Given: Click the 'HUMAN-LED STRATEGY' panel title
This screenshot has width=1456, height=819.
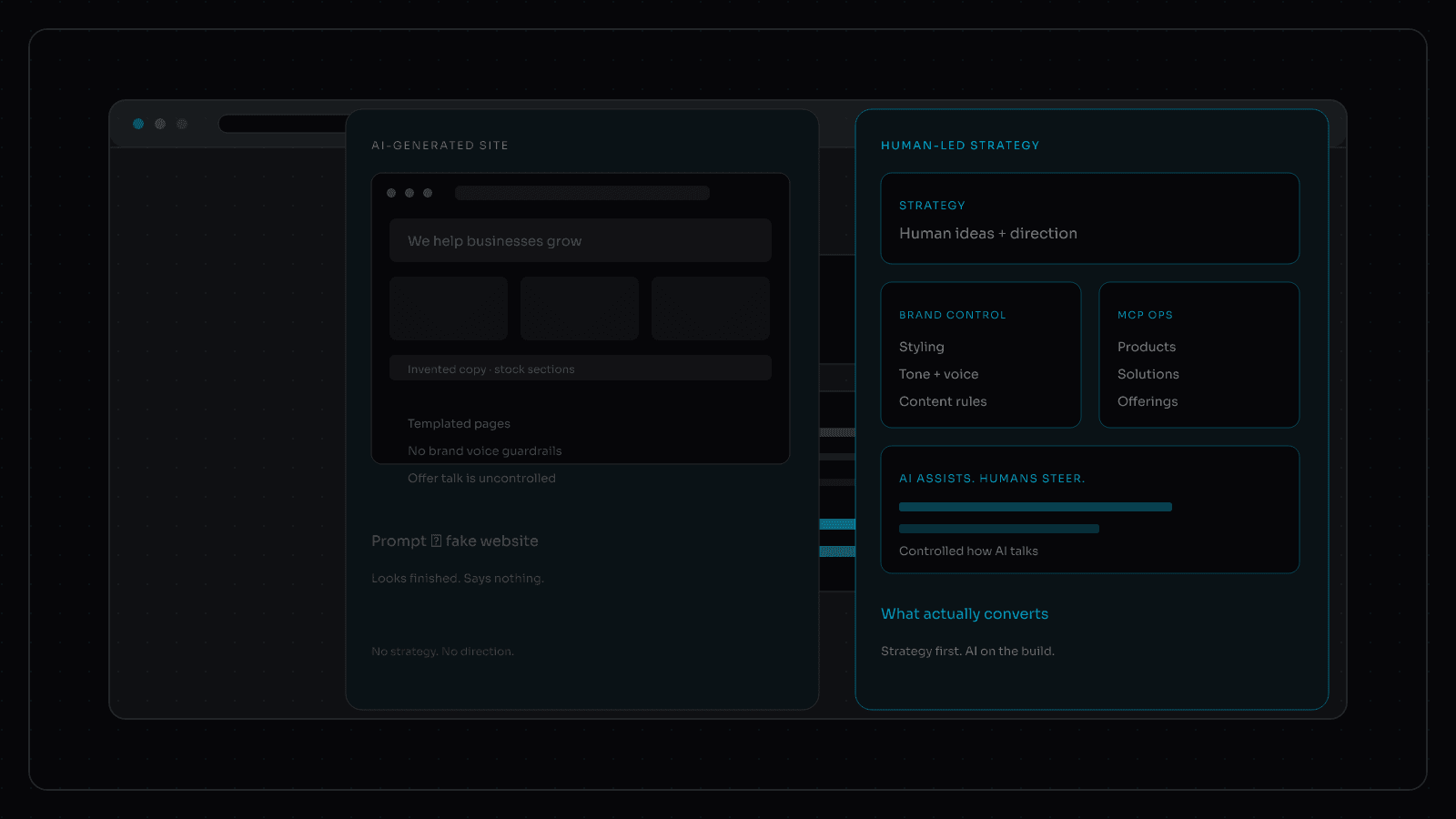Looking at the screenshot, I should click(960, 146).
